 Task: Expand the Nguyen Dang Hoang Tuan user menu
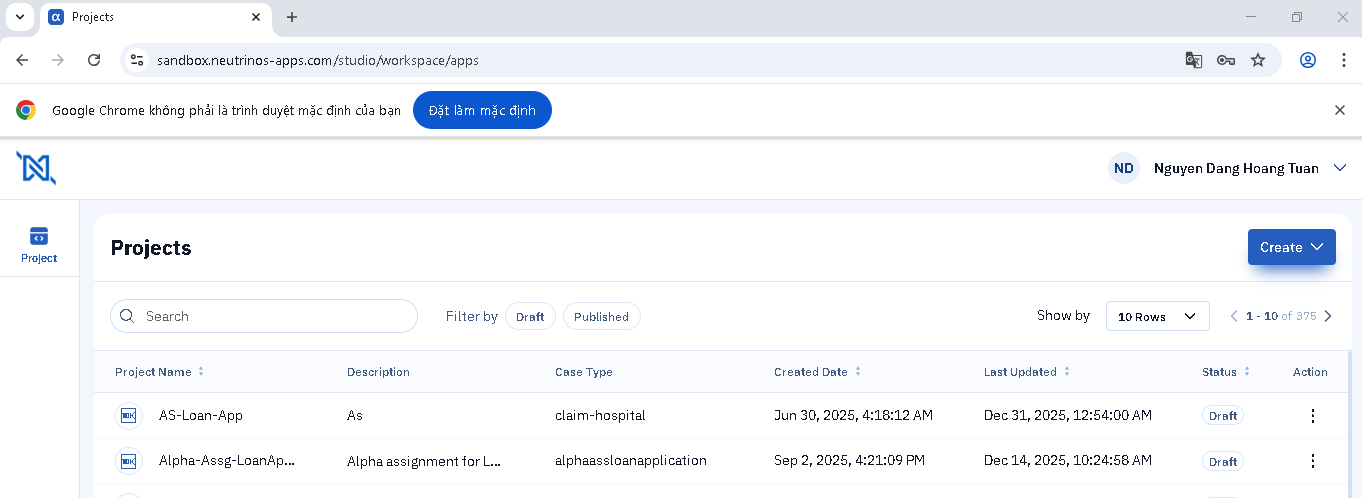coord(1339,168)
